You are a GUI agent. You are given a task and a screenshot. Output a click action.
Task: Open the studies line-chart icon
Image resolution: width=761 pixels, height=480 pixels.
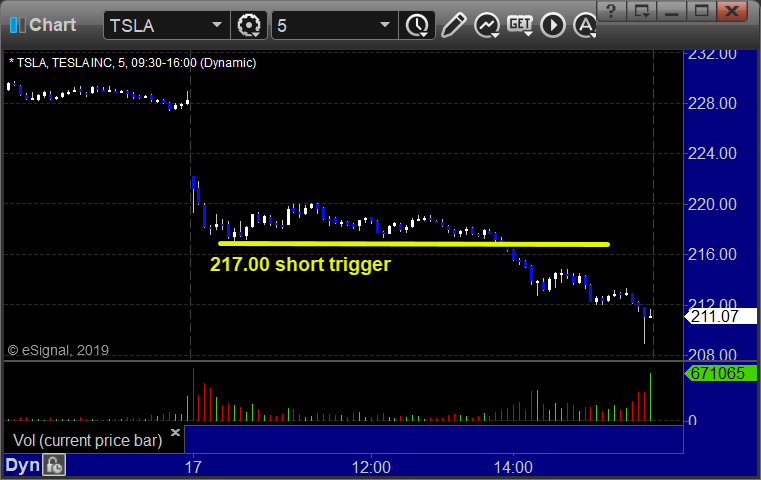[487, 25]
